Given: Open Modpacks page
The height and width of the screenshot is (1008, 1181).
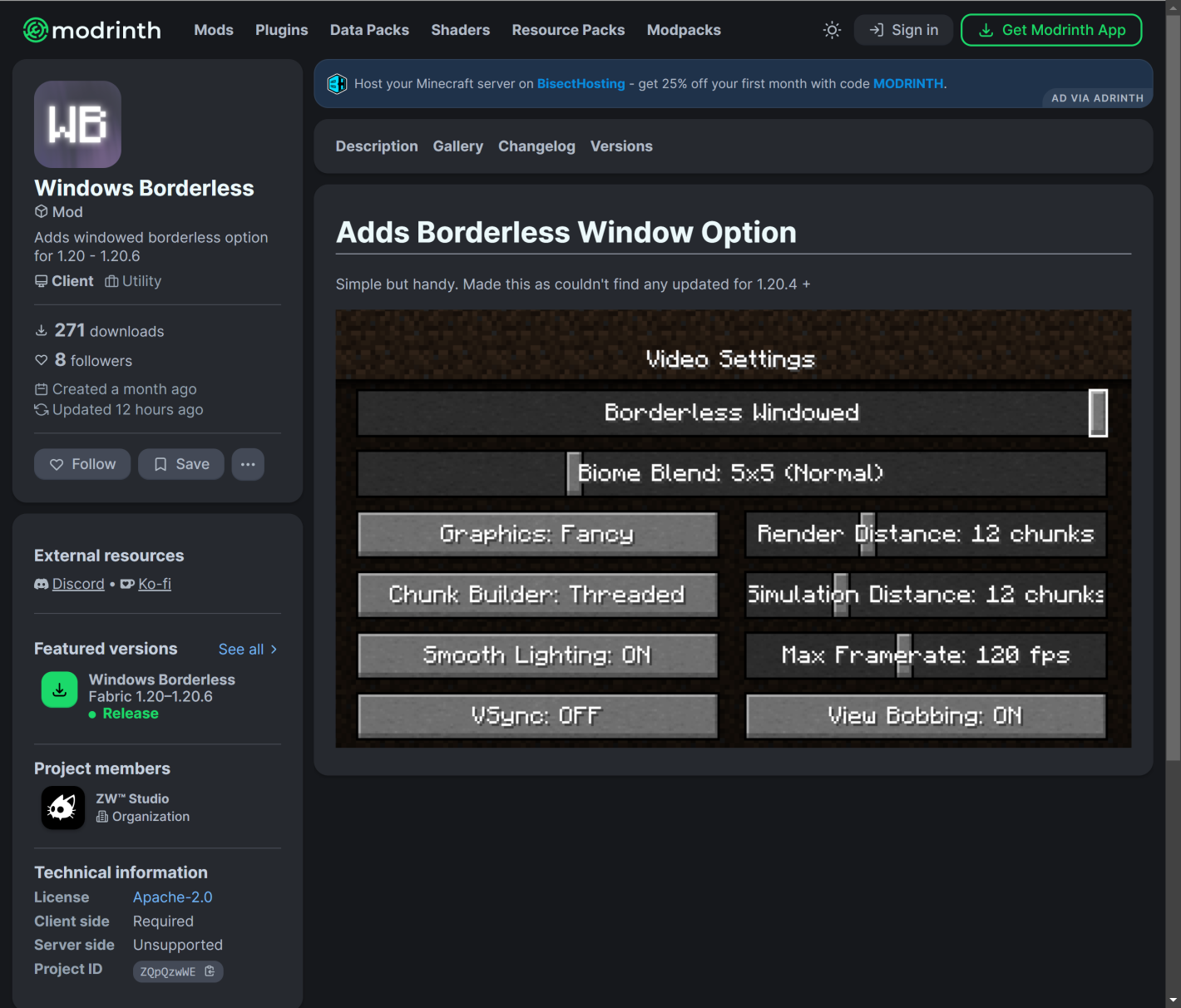Looking at the screenshot, I should pyautogui.click(x=684, y=30).
